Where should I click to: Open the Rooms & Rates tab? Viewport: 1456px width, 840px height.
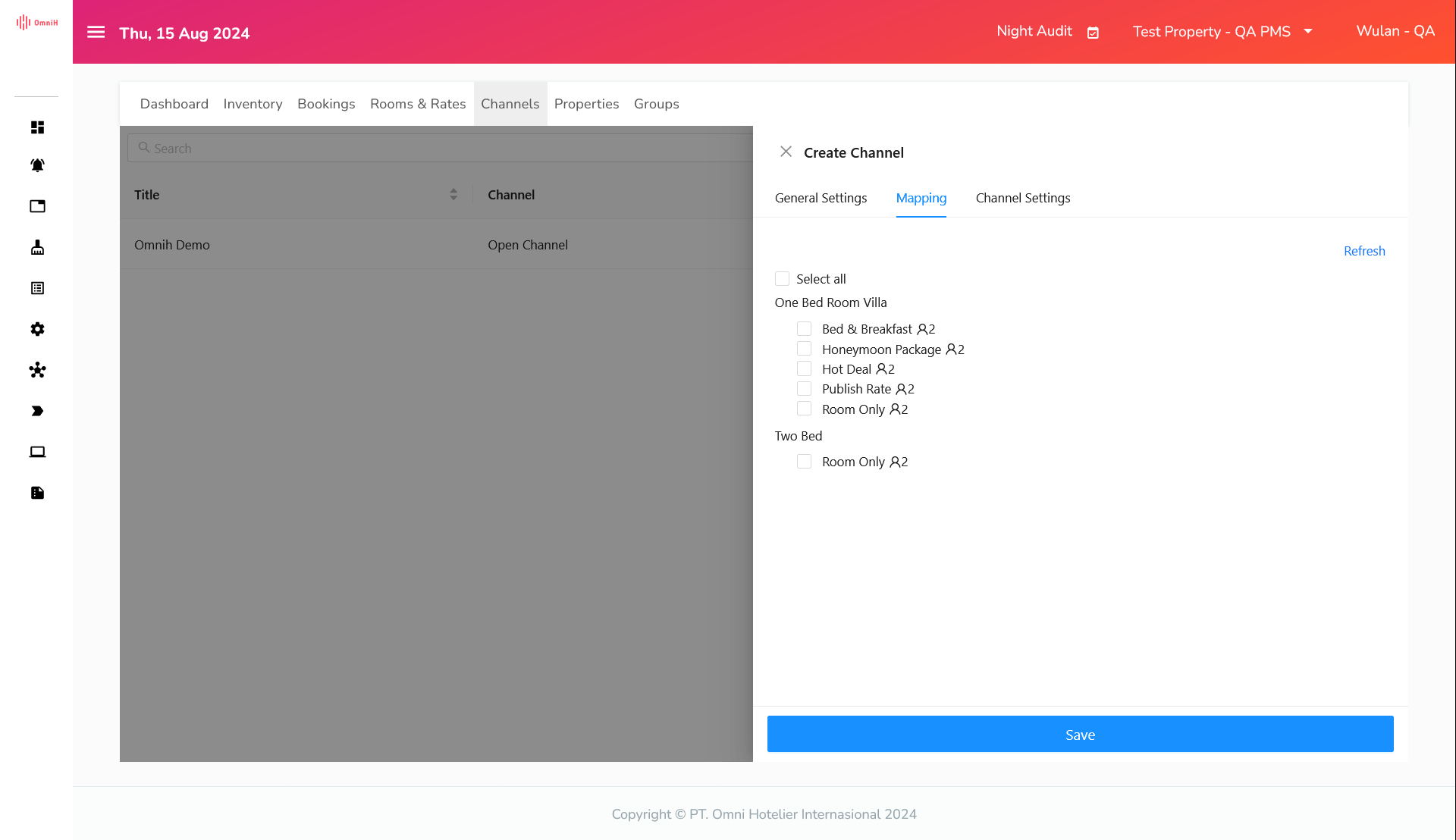click(x=418, y=104)
